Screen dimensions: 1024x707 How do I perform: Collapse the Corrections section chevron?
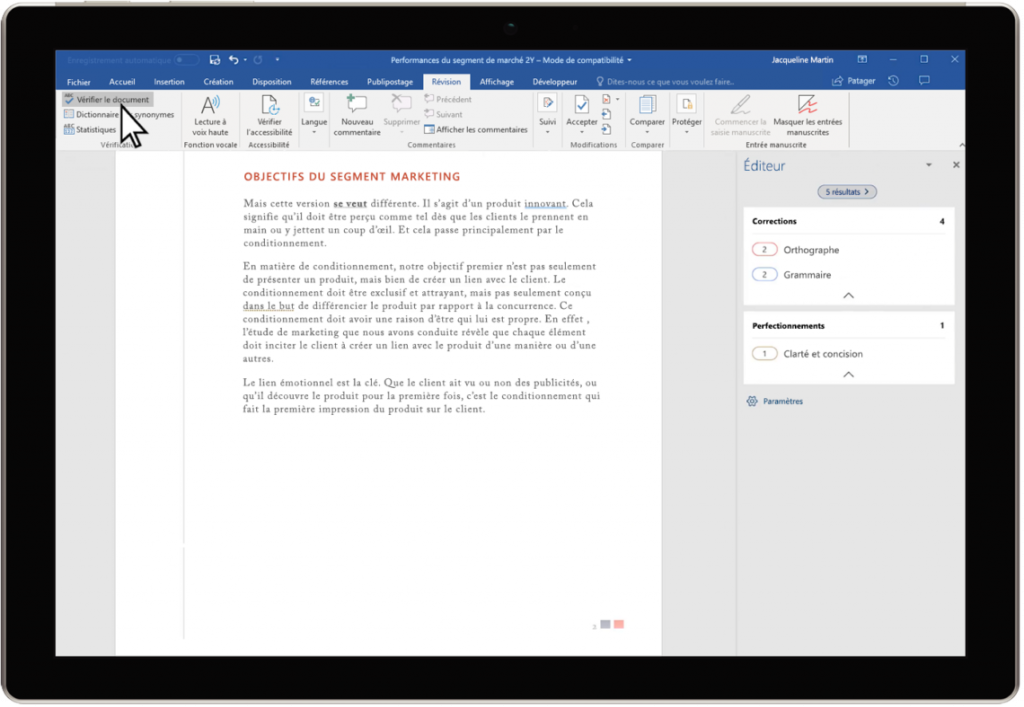click(x=847, y=297)
